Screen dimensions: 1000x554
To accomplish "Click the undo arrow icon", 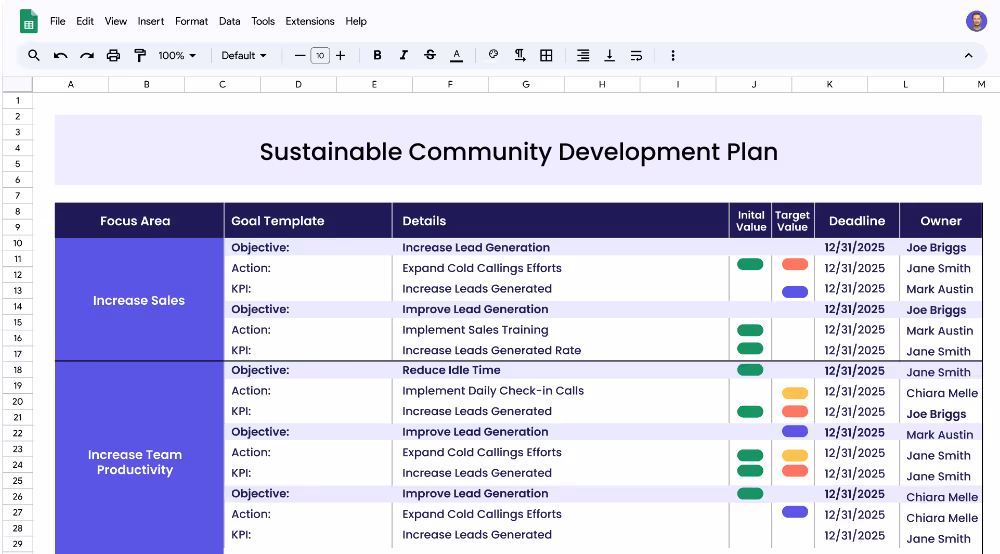I will [x=61, y=56].
